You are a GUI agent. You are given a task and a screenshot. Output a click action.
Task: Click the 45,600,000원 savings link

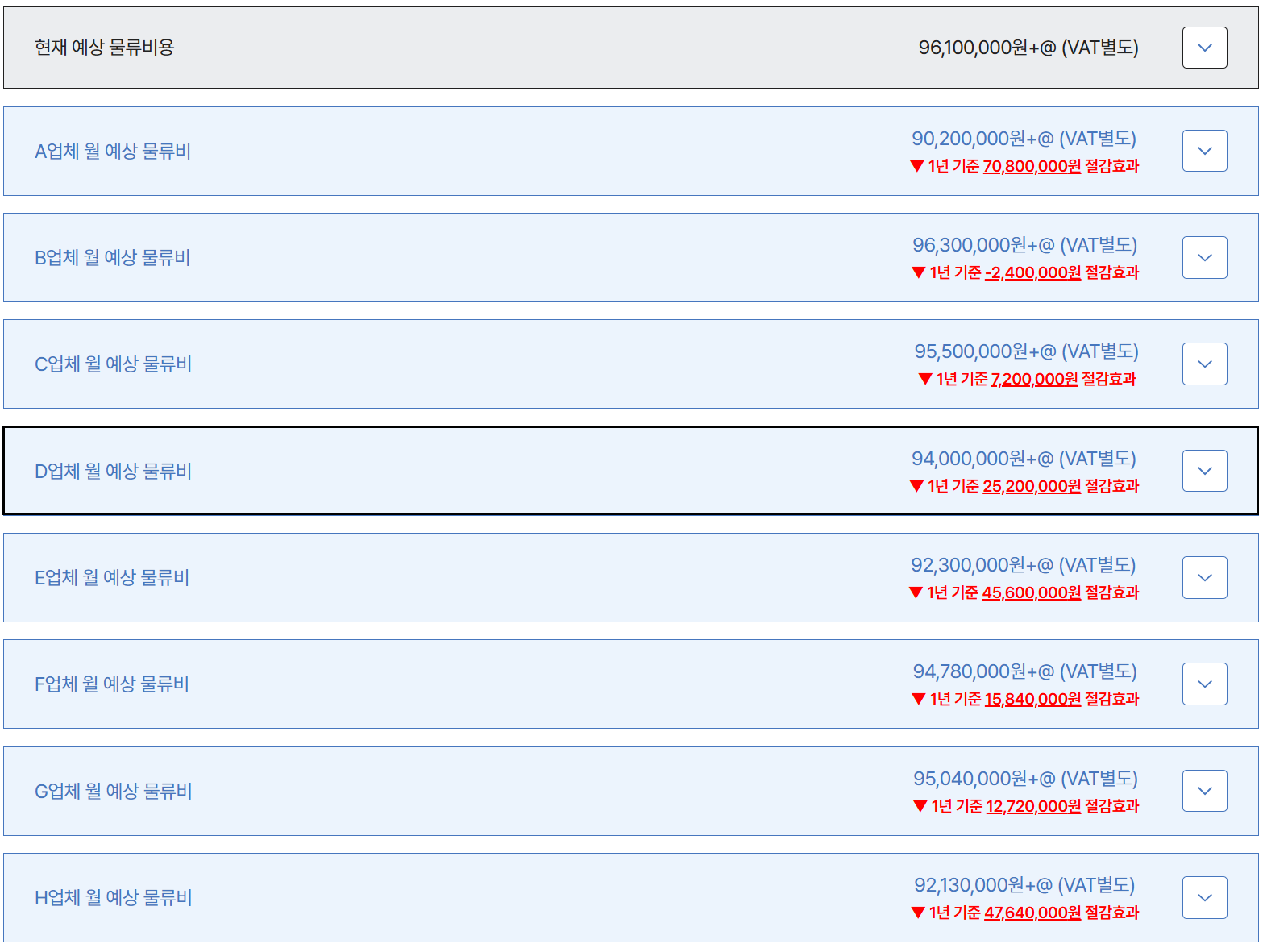tap(1031, 592)
